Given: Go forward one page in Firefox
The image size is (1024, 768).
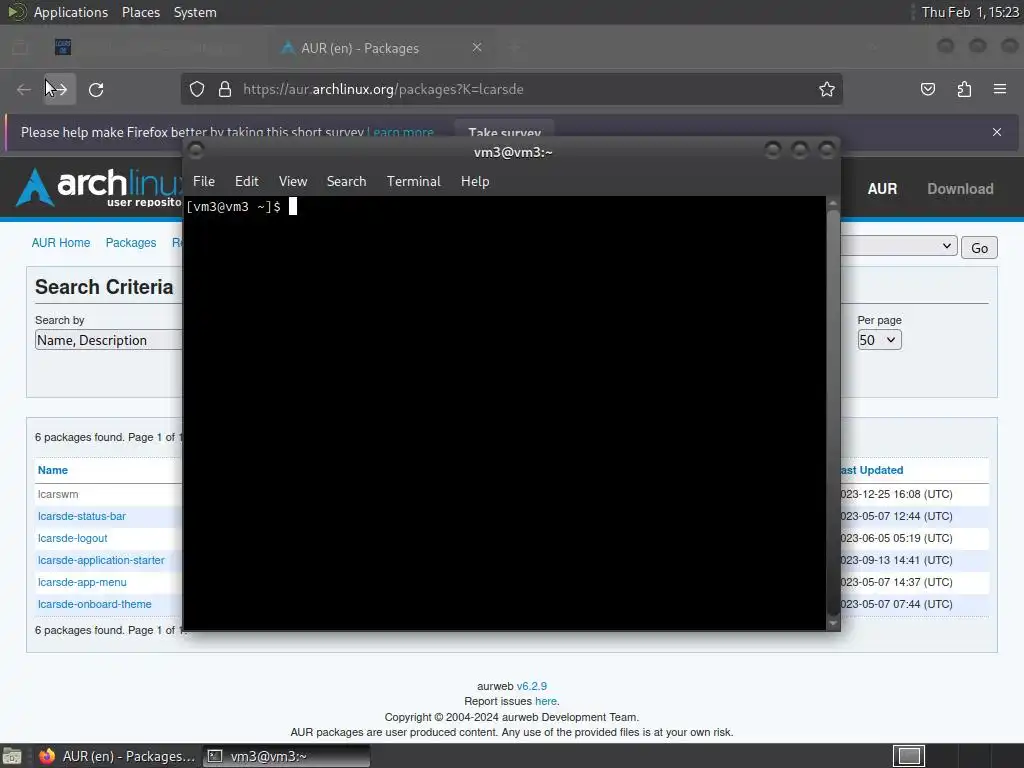Looking at the screenshot, I should click(x=59, y=89).
